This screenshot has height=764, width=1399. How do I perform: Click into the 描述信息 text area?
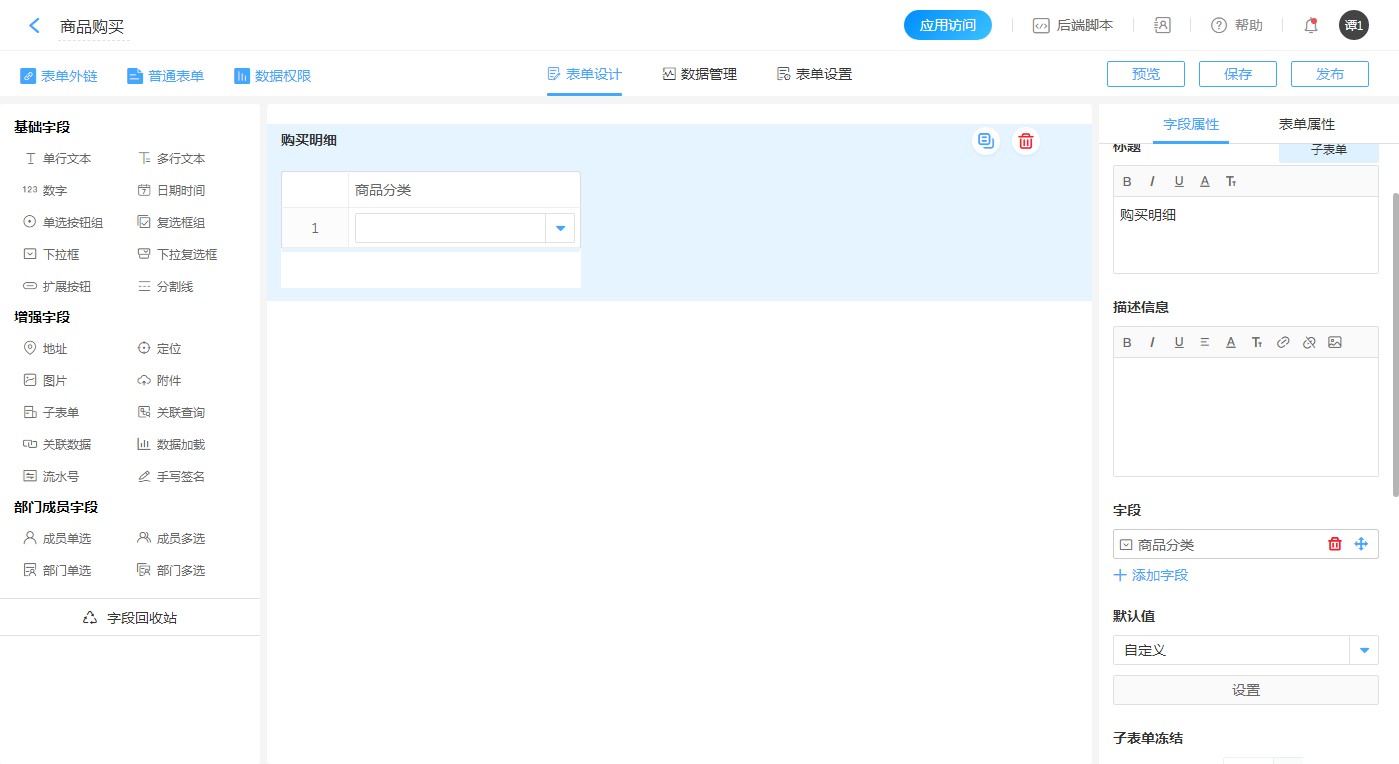[x=1245, y=415]
